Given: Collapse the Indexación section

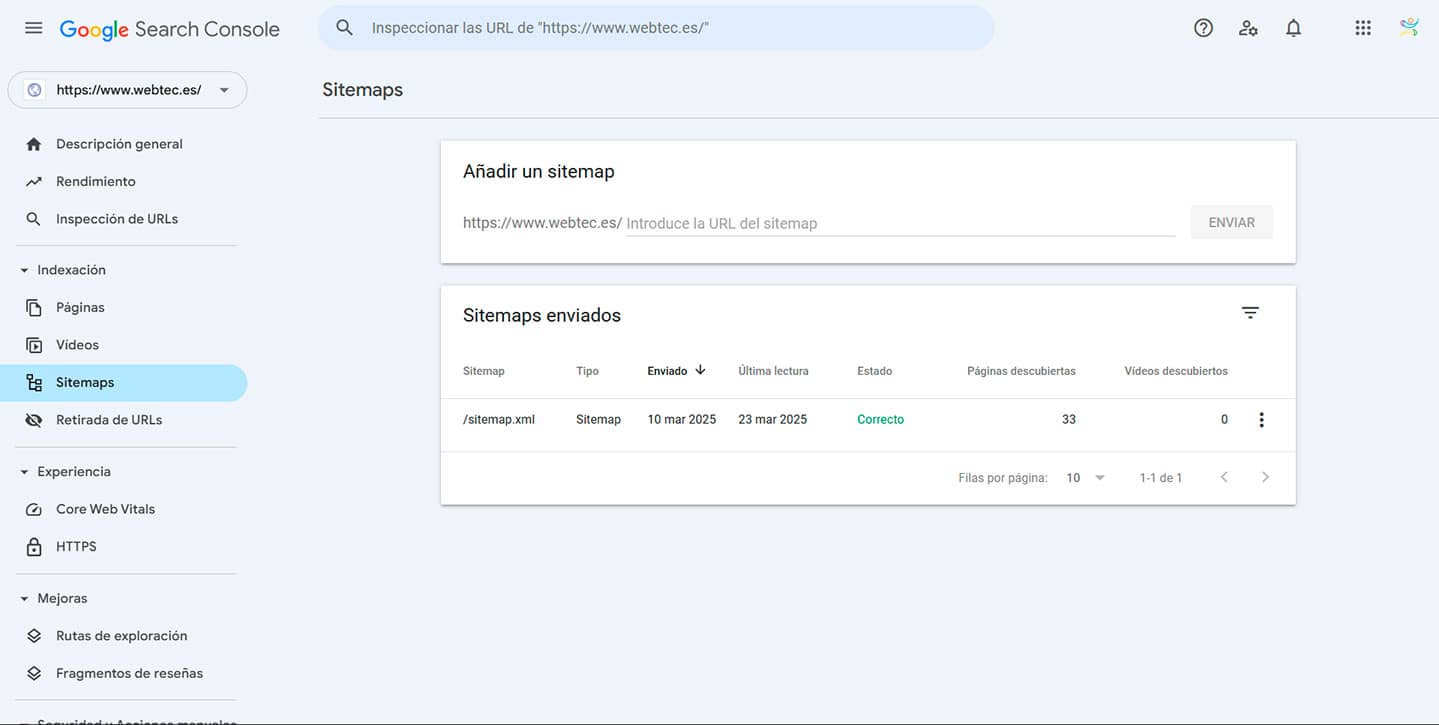Looking at the screenshot, I should 24,270.
